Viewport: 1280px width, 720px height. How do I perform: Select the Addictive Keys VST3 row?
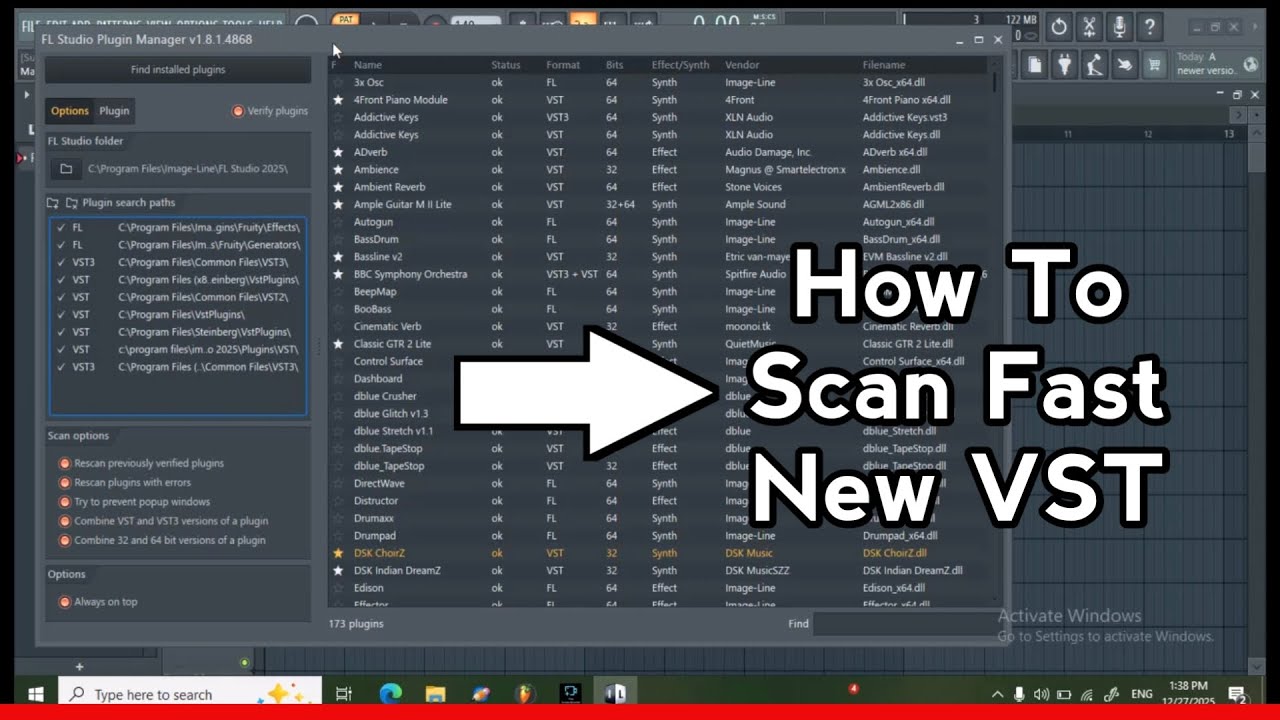pyautogui.click(x=660, y=117)
